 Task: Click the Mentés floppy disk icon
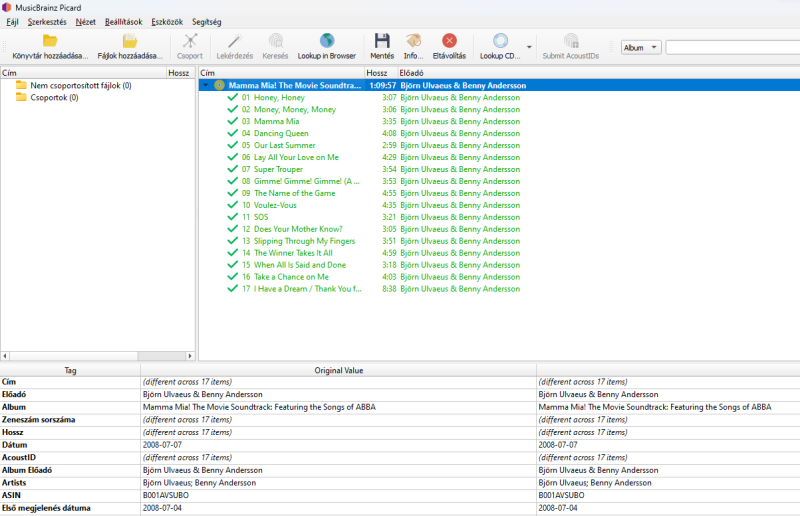click(x=382, y=41)
